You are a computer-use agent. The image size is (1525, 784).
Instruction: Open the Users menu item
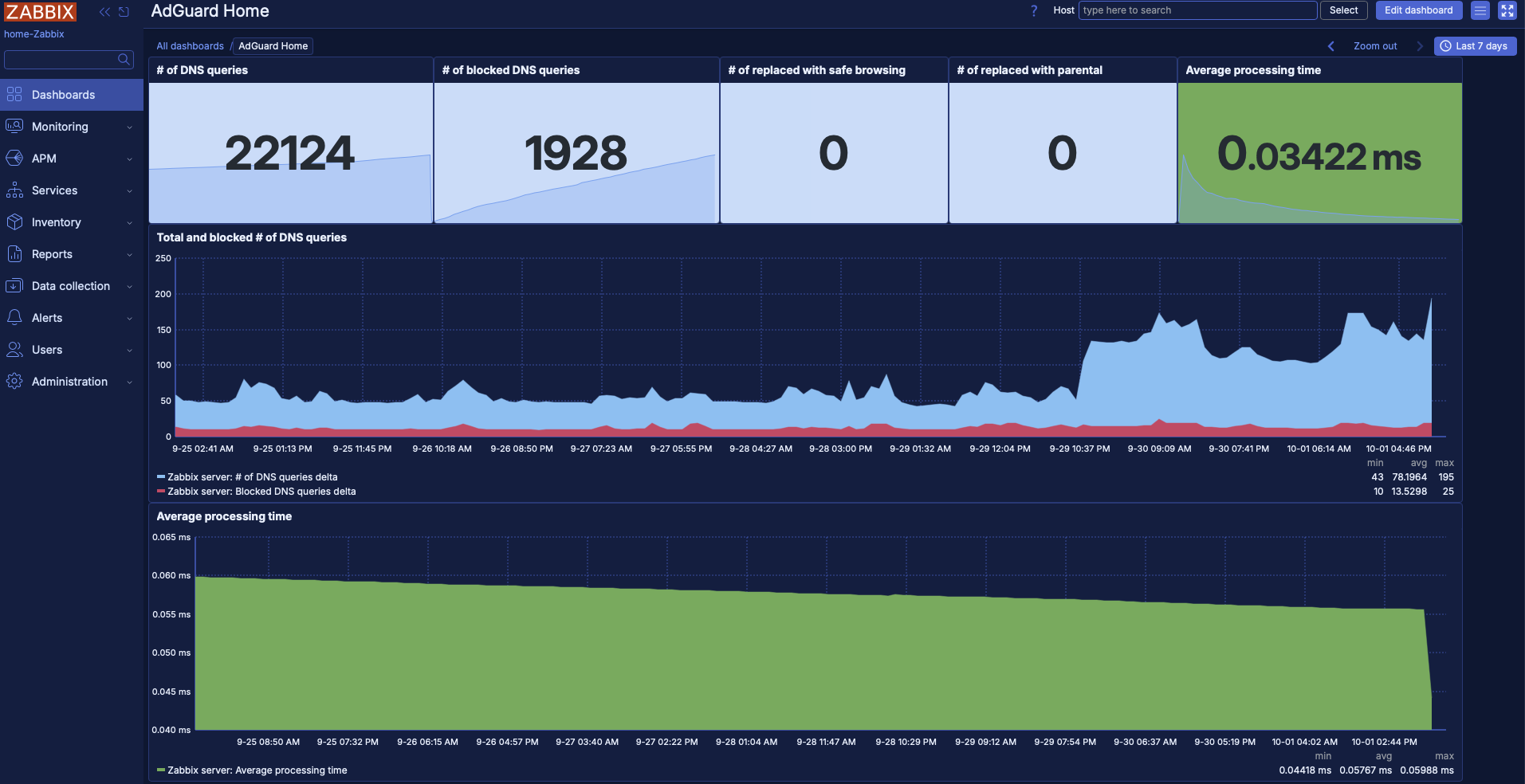click(72, 350)
